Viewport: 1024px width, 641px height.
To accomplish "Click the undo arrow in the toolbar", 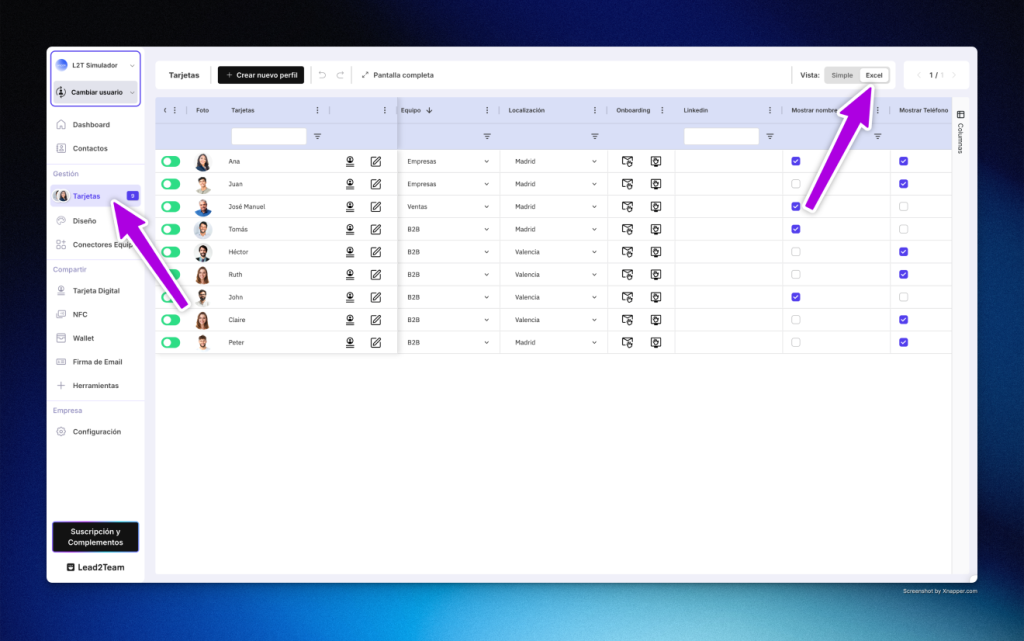I will coord(322,75).
